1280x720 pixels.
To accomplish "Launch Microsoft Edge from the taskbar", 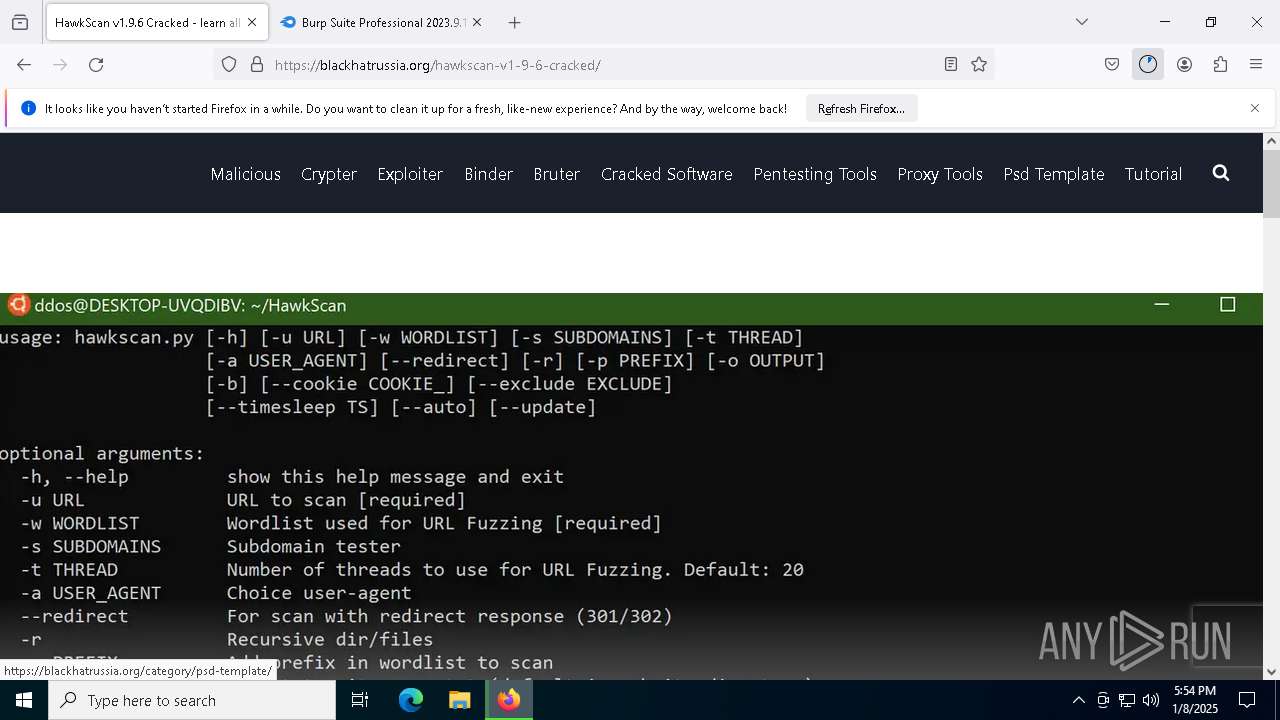I will 411,700.
